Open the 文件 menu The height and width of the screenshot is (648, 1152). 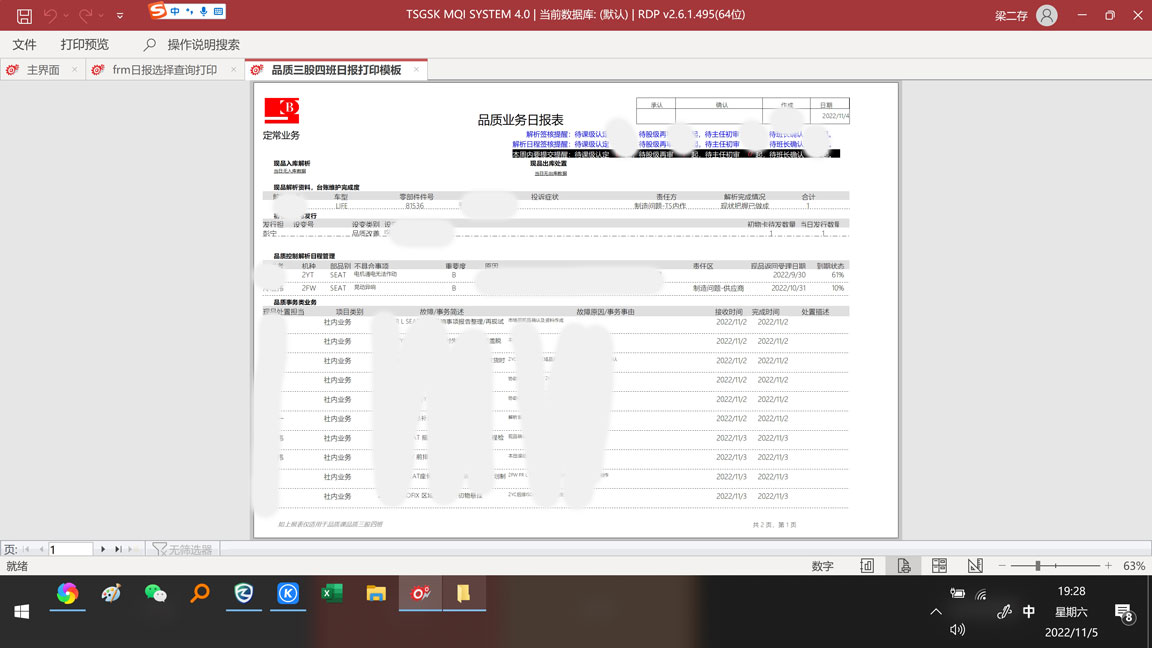click(24, 45)
